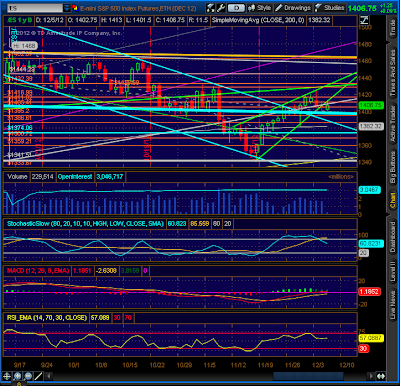Toggle the chart scale icon above price axis
The height and width of the screenshot is (386, 400).
[364, 20]
